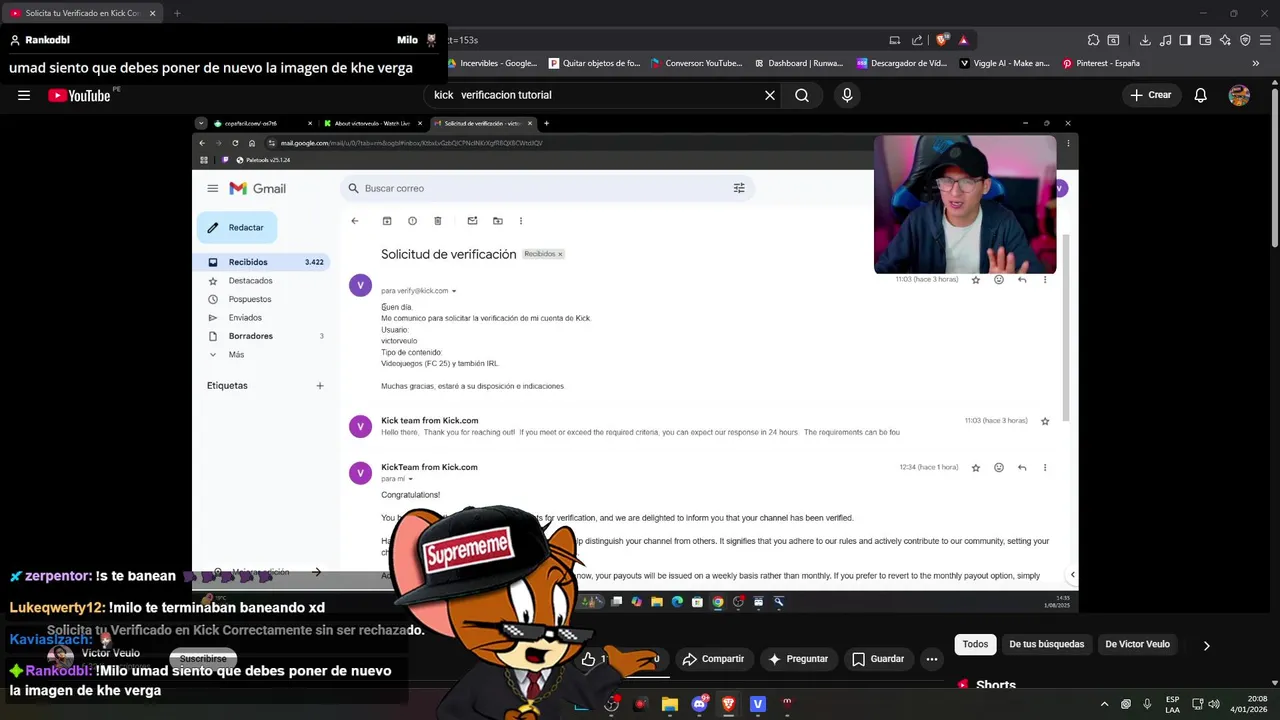Show hidden system tray icons chevron
The height and width of the screenshot is (720, 1280).
coord(1104,704)
